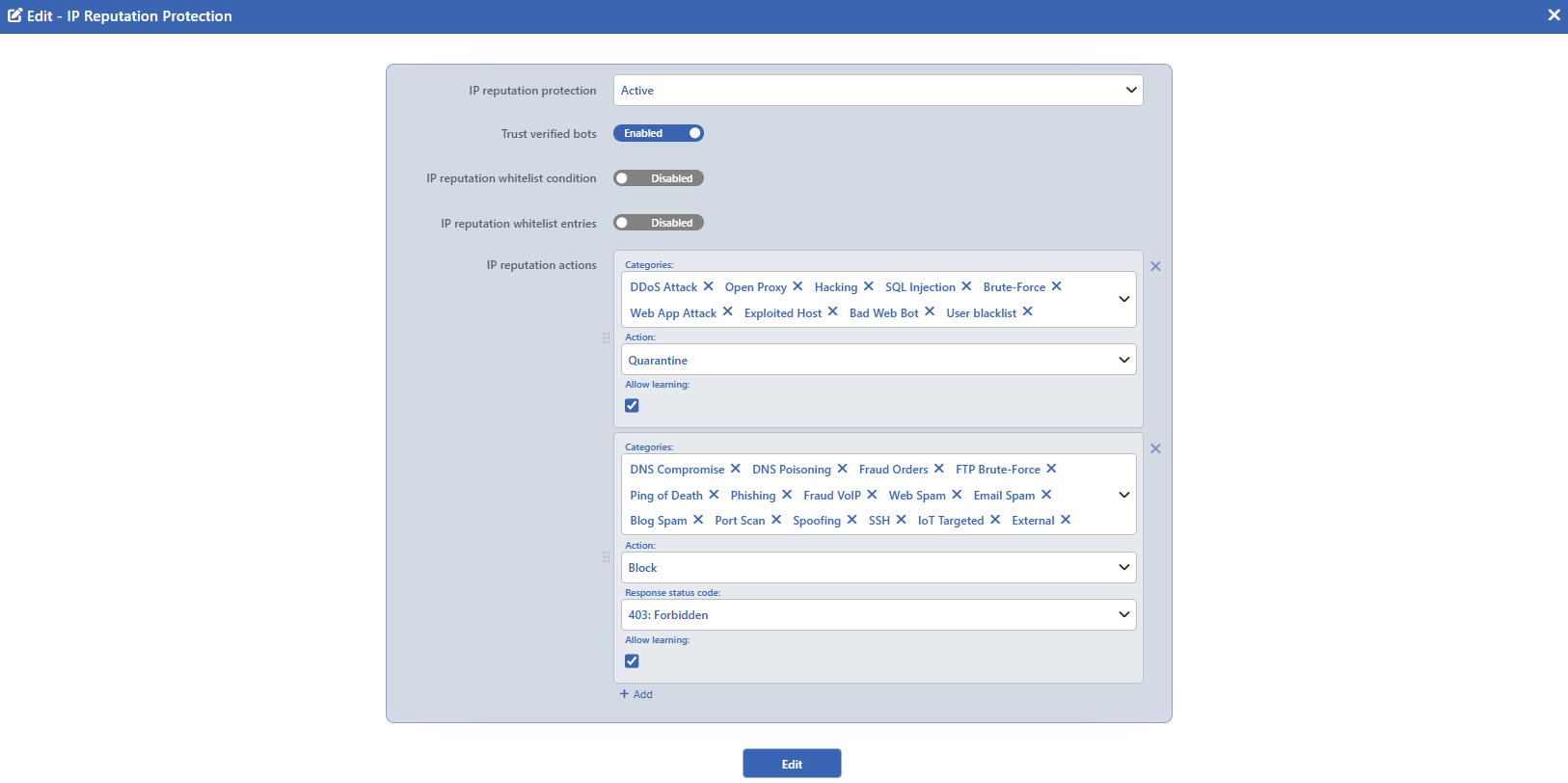Expand categories list of the Quarantine group

click(1123, 299)
